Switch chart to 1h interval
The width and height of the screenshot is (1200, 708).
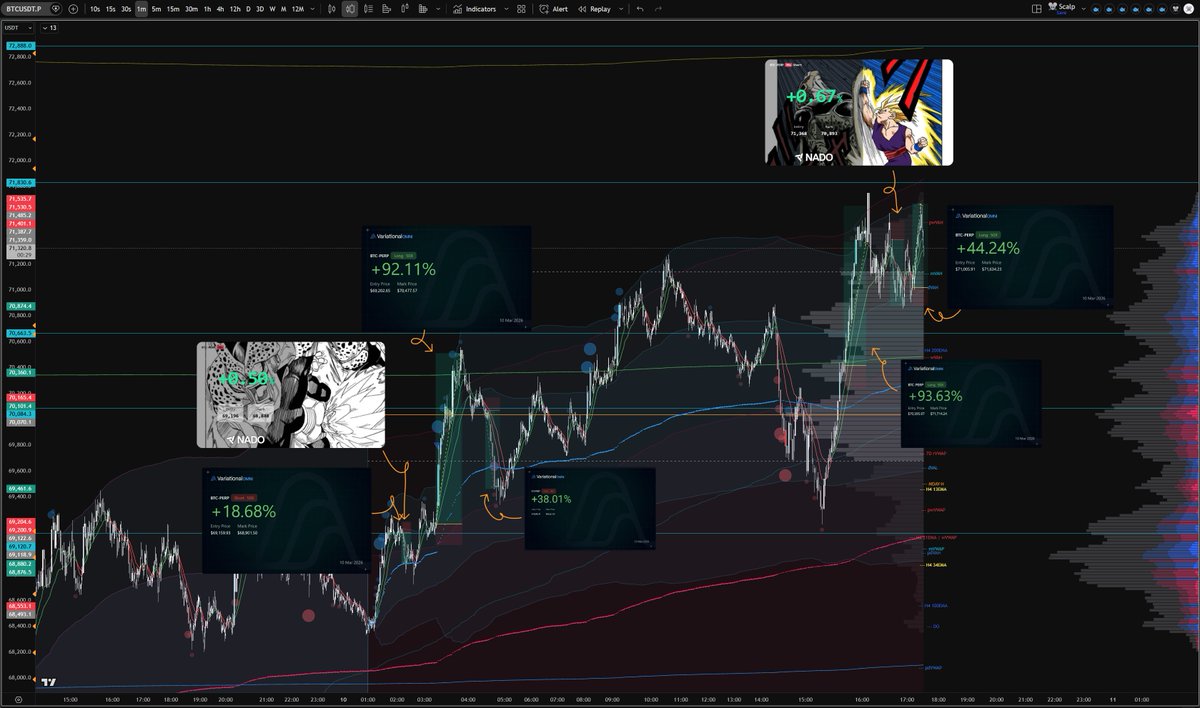(207, 9)
